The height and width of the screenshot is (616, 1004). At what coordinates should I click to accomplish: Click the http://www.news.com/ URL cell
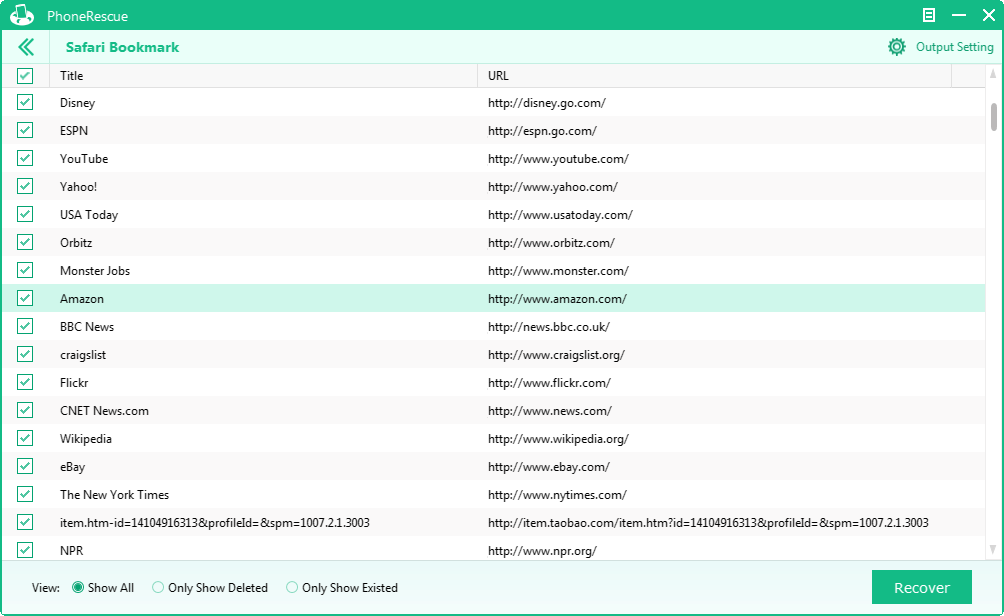tap(550, 411)
